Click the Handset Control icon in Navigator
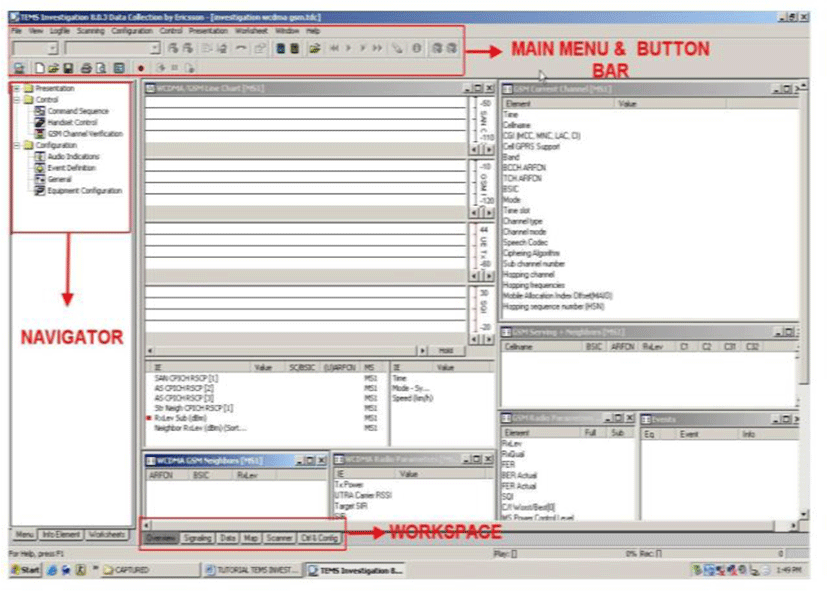This screenshot has width=827, height=591. [x=40, y=122]
